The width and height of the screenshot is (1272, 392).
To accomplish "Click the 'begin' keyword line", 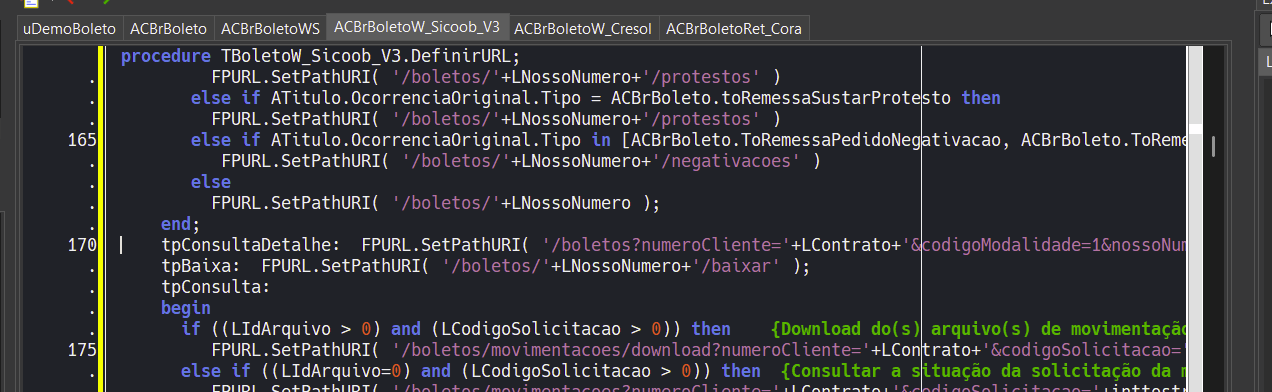I will coord(186,307).
